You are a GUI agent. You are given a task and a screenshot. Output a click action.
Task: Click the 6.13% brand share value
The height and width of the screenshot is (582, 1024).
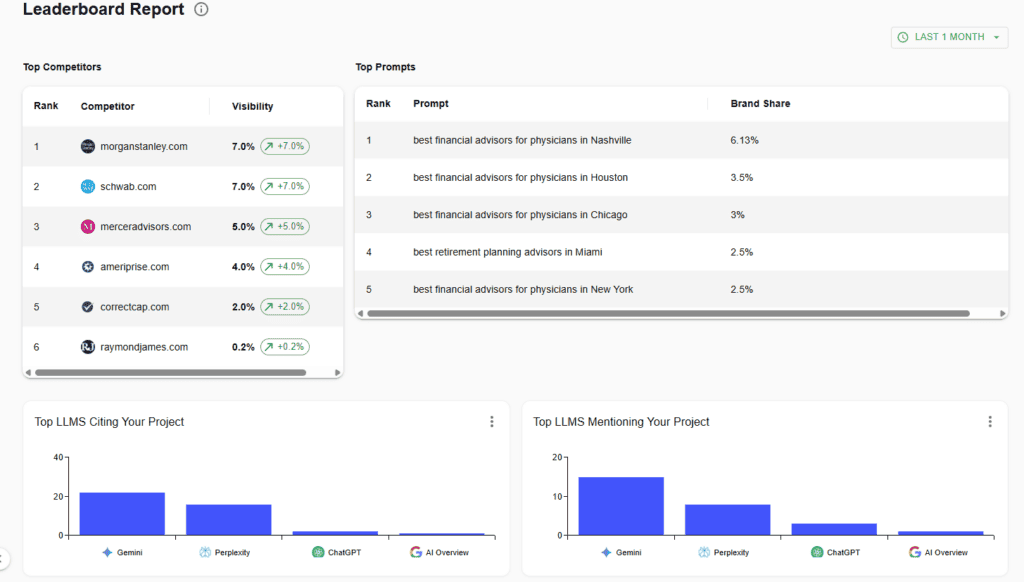(x=744, y=140)
